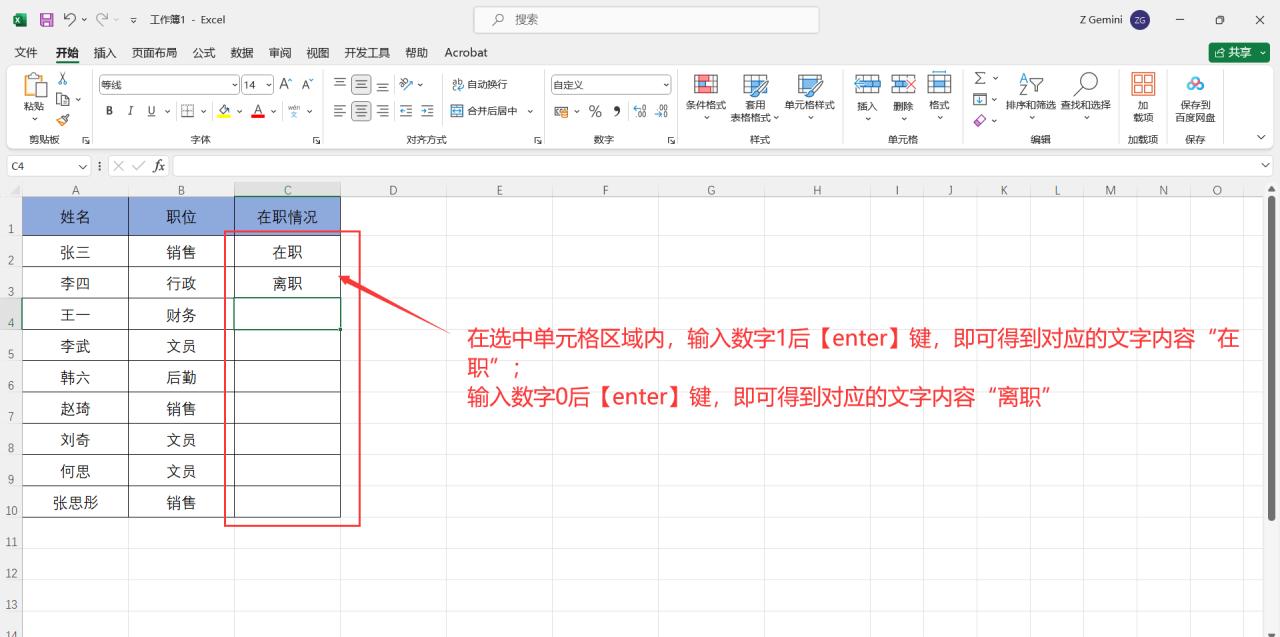The image size is (1280, 637).
Task: Apply percent style format
Action: 595,111
